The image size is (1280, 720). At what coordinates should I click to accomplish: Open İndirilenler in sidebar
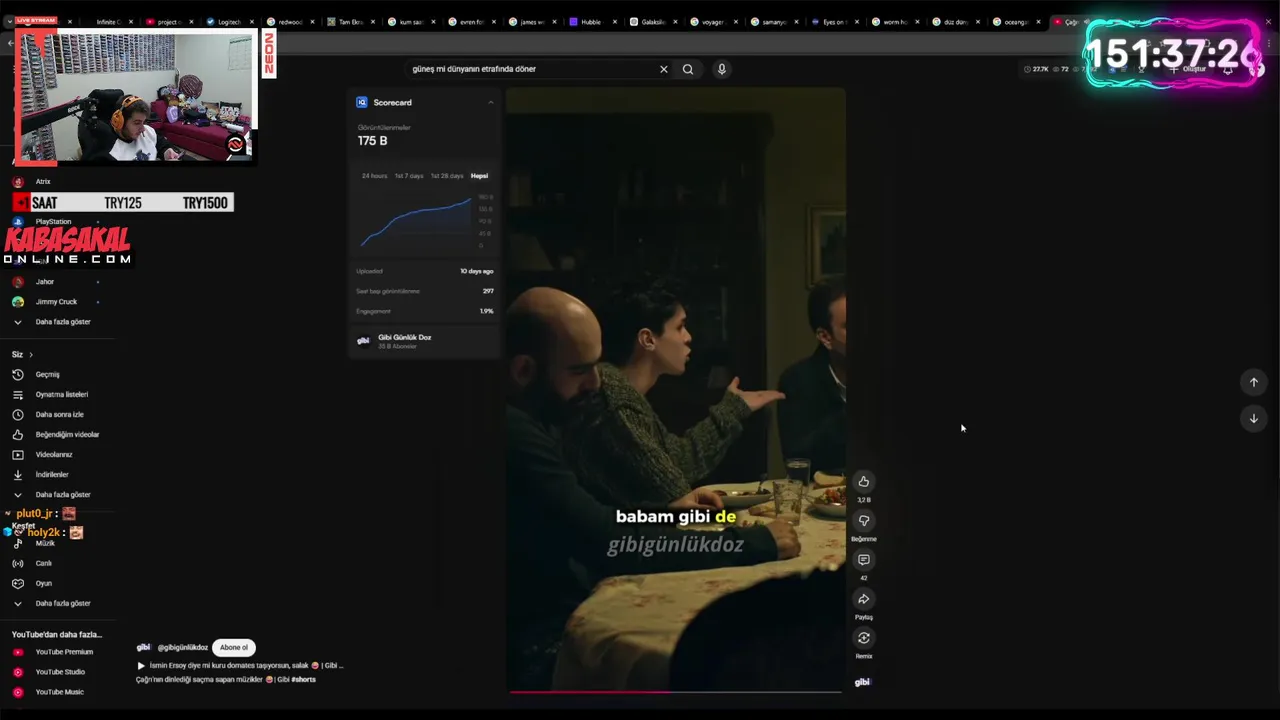(x=52, y=474)
